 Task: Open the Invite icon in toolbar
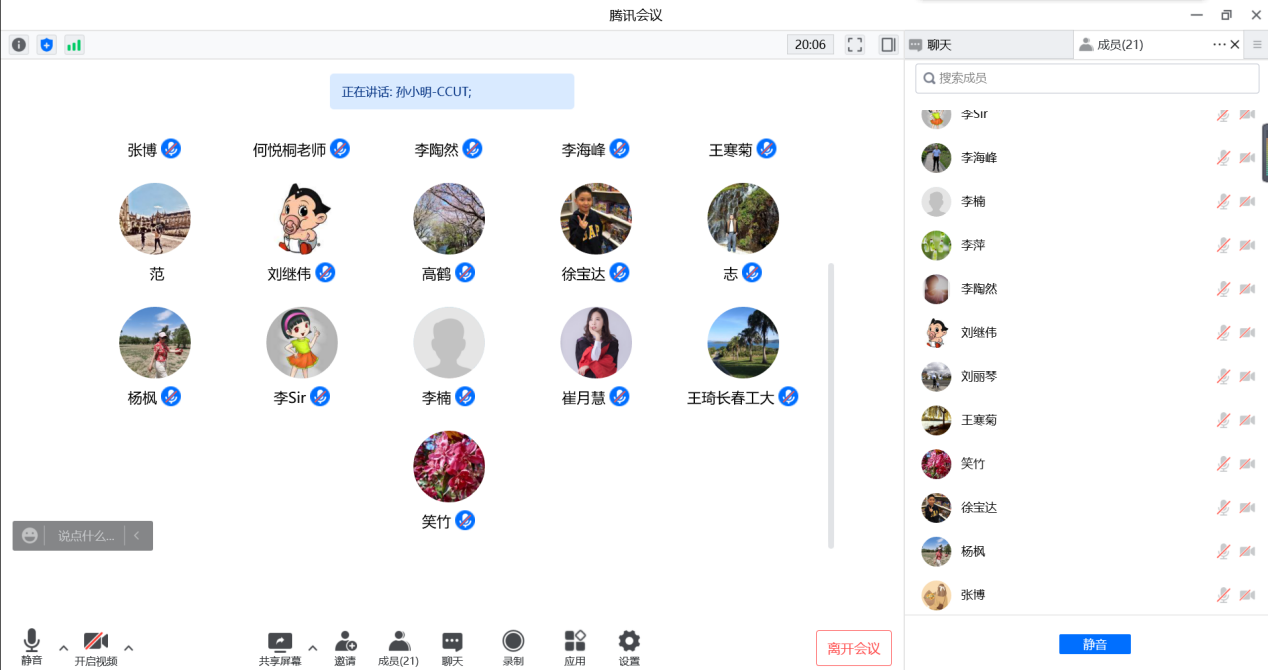345,647
